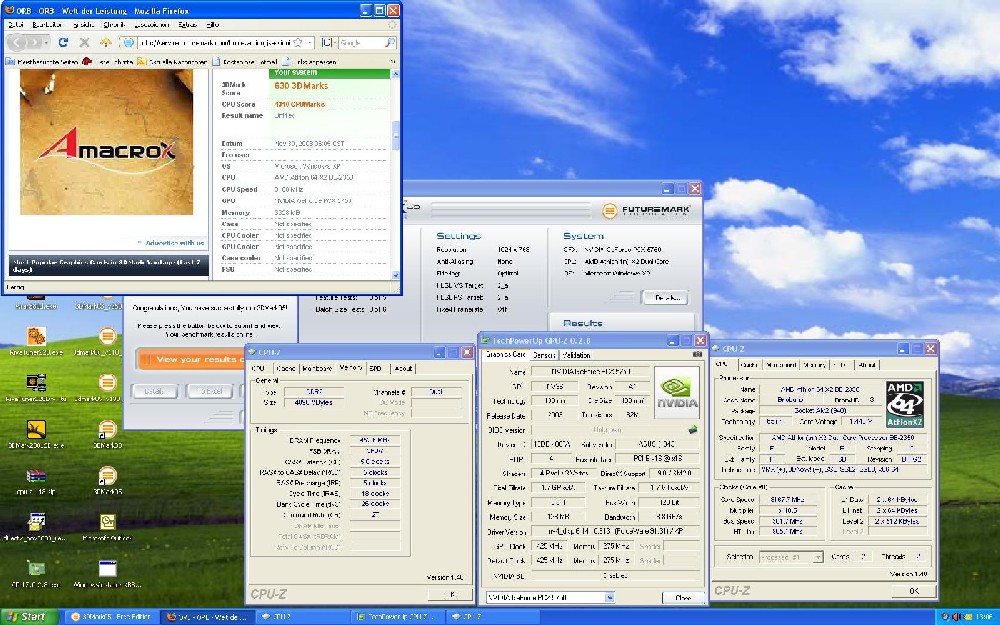This screenshot has width=1000, height=625.
Task: Click the camera screenshot icon in GPU-Z
Action: coord(697,354)
